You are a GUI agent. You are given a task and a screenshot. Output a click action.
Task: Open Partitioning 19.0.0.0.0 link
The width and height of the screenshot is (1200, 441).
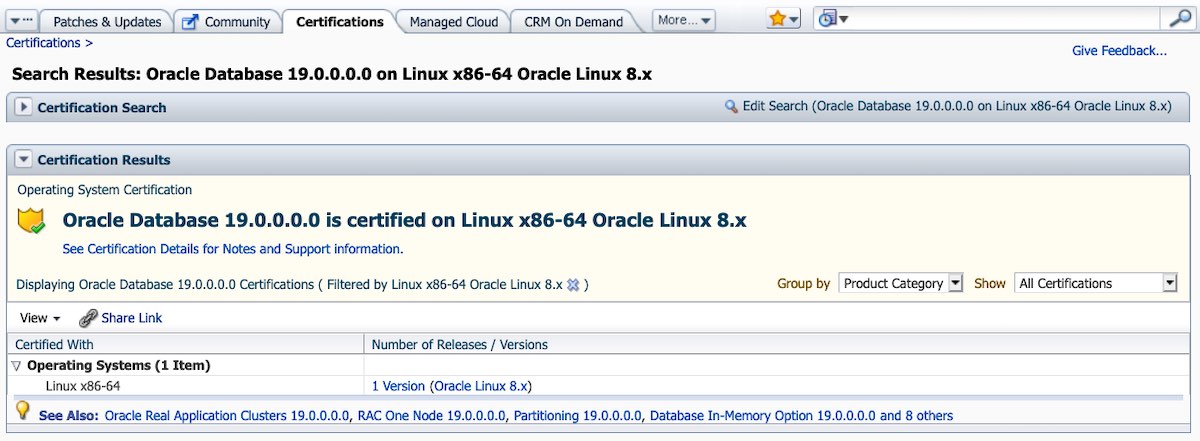(x=578, y=415)
